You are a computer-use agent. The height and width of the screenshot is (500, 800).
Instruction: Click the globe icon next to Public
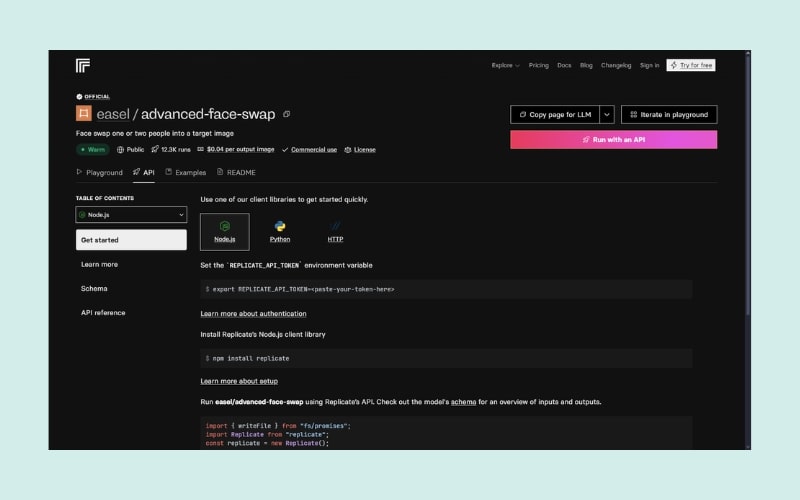(120, 149)
